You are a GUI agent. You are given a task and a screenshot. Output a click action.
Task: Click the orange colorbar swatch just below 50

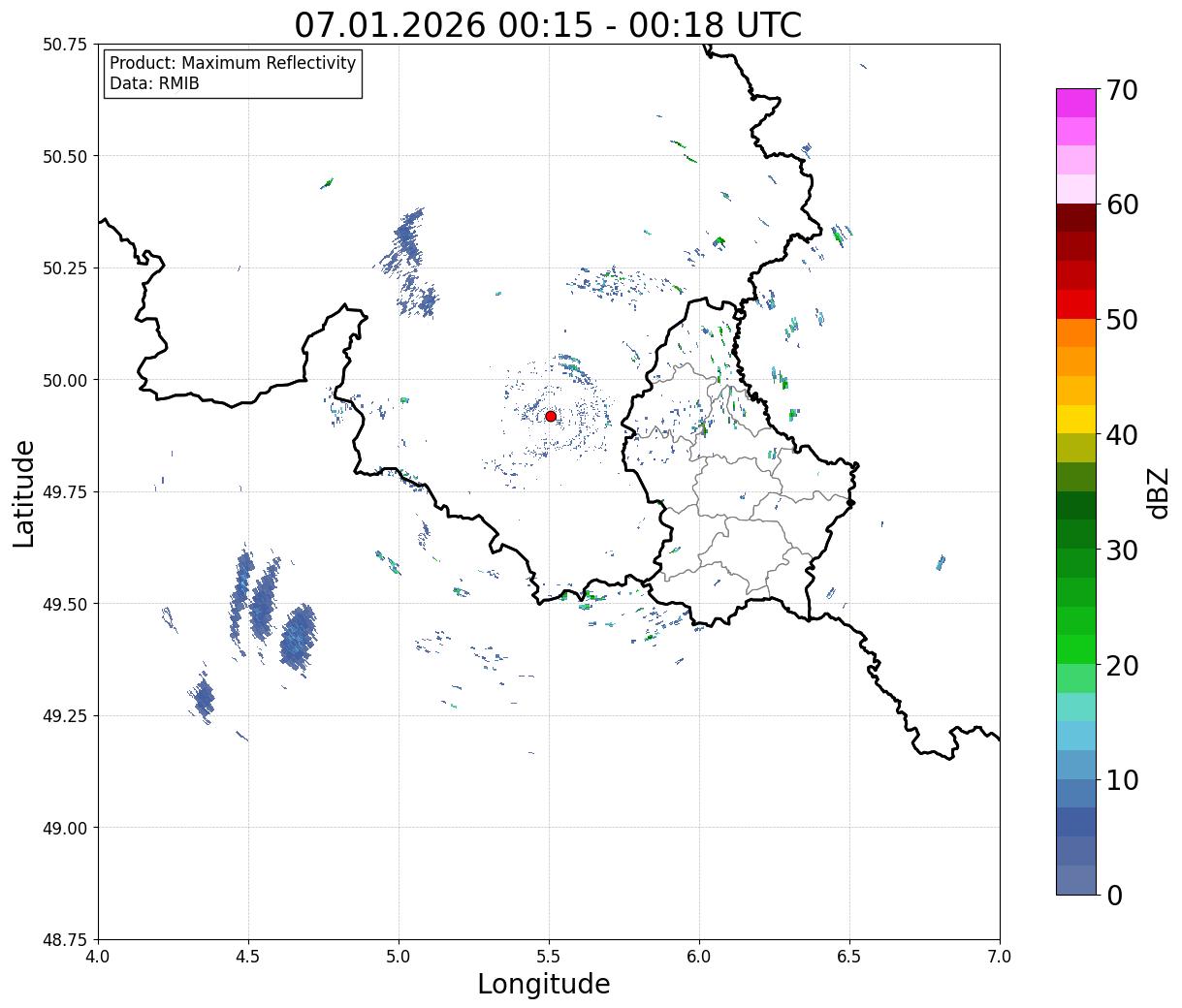tap(1076, 333)
